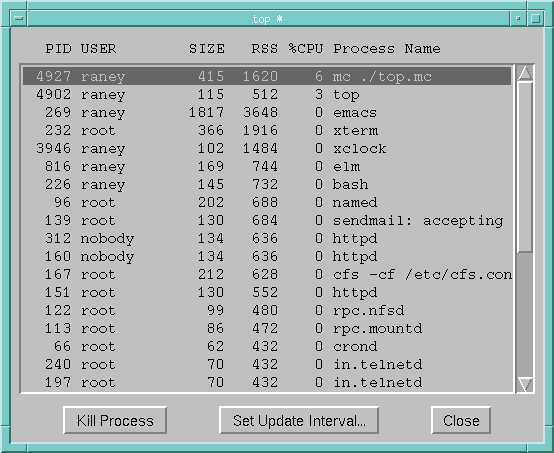Click the scrollbar down arrow

click(525, 384)
